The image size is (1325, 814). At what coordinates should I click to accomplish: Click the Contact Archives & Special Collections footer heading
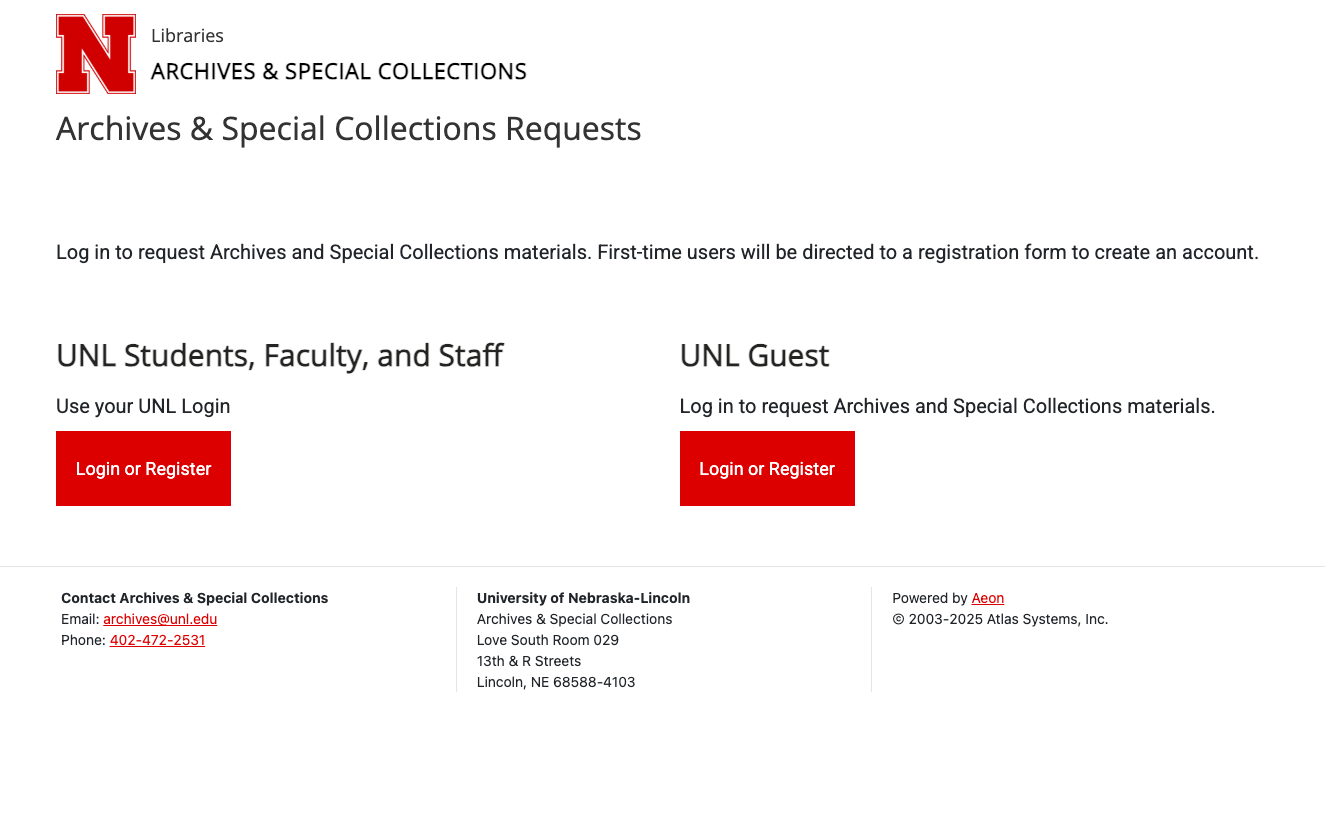[x=195, y=598]
